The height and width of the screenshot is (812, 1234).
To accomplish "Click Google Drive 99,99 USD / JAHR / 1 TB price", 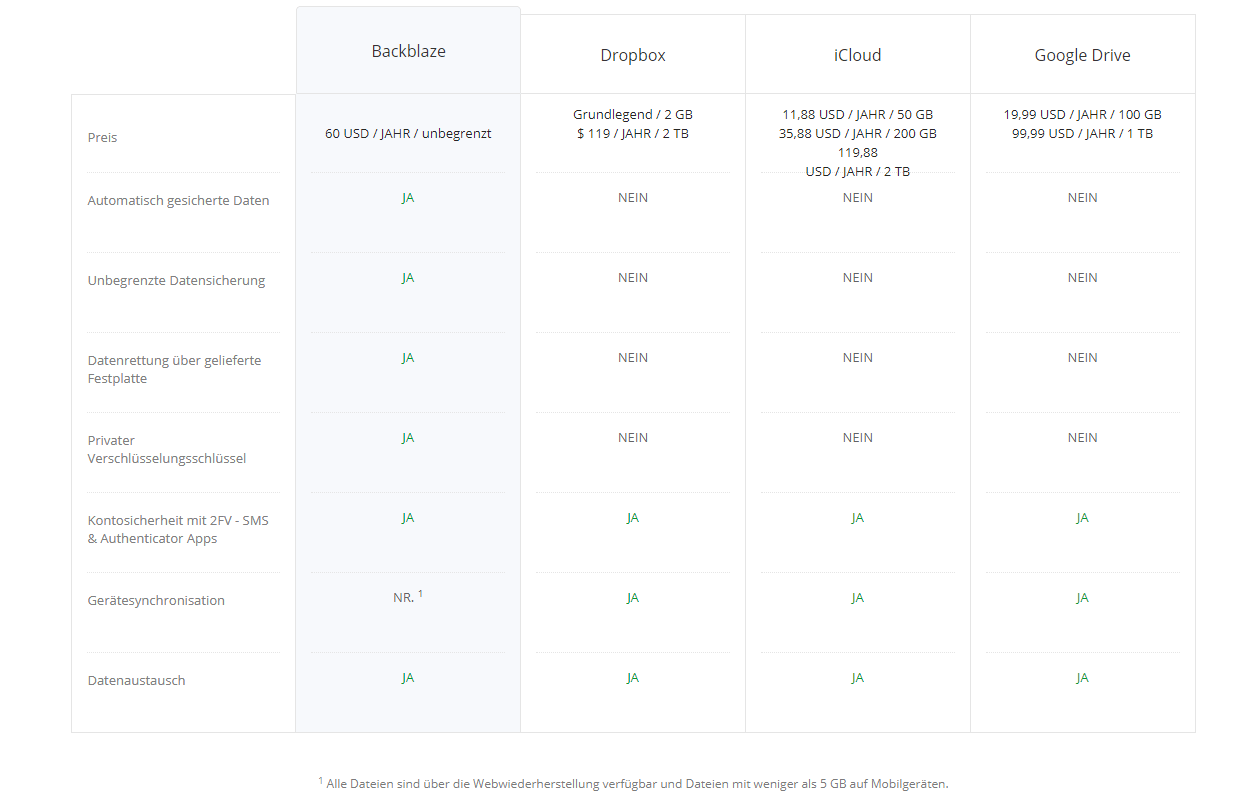I will click(1082, 133).
